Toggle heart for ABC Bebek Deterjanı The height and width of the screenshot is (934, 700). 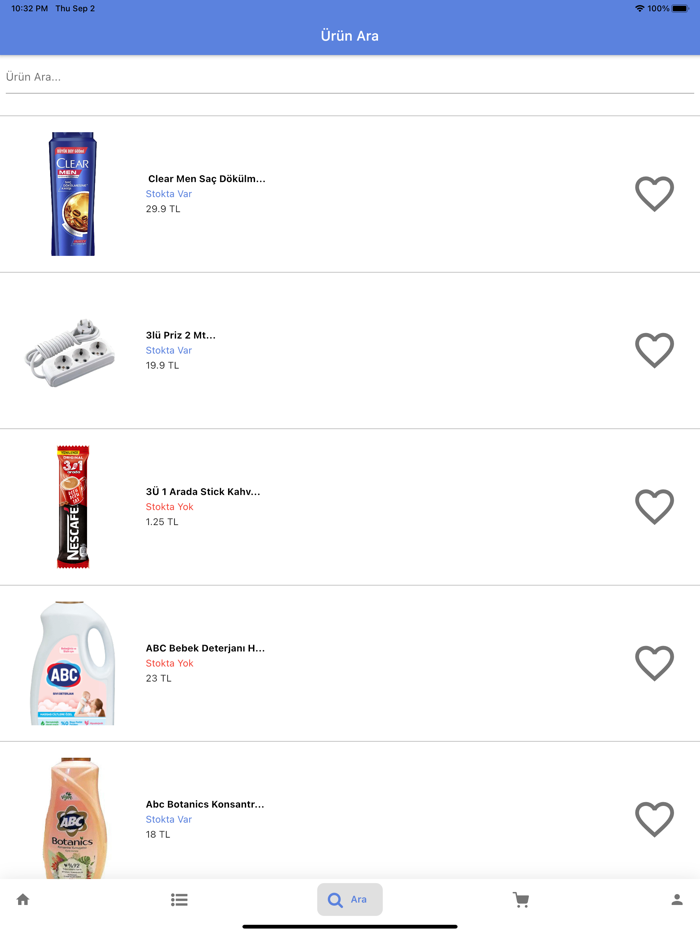[x=655, y=663]
